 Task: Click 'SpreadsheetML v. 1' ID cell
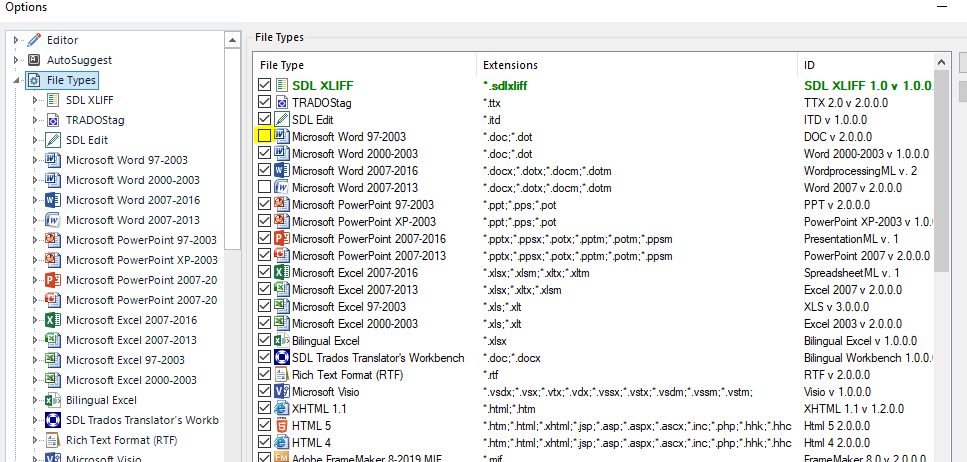(852, 273)
